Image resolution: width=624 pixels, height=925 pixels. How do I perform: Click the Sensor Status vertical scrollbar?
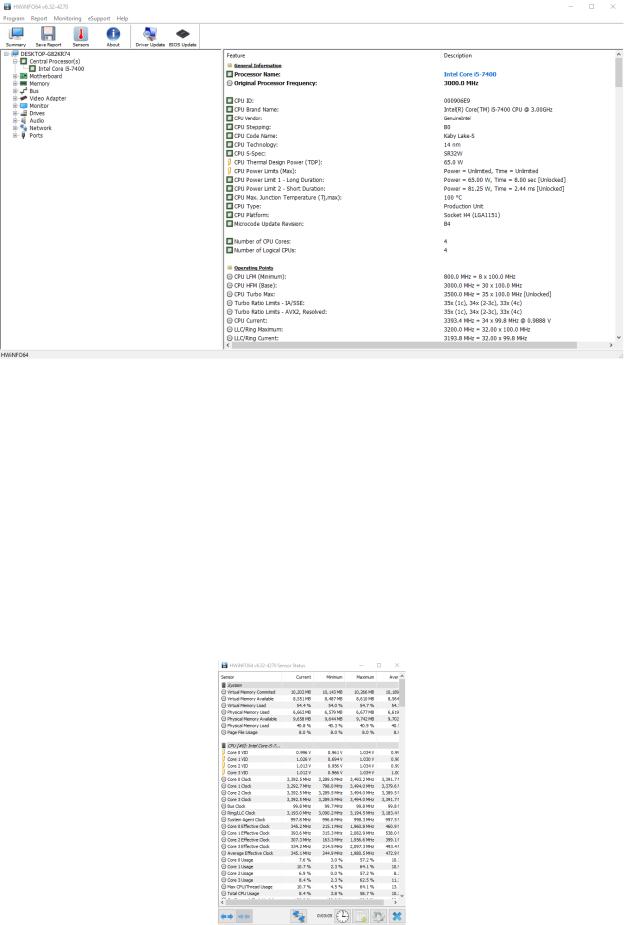coord(402,693)
